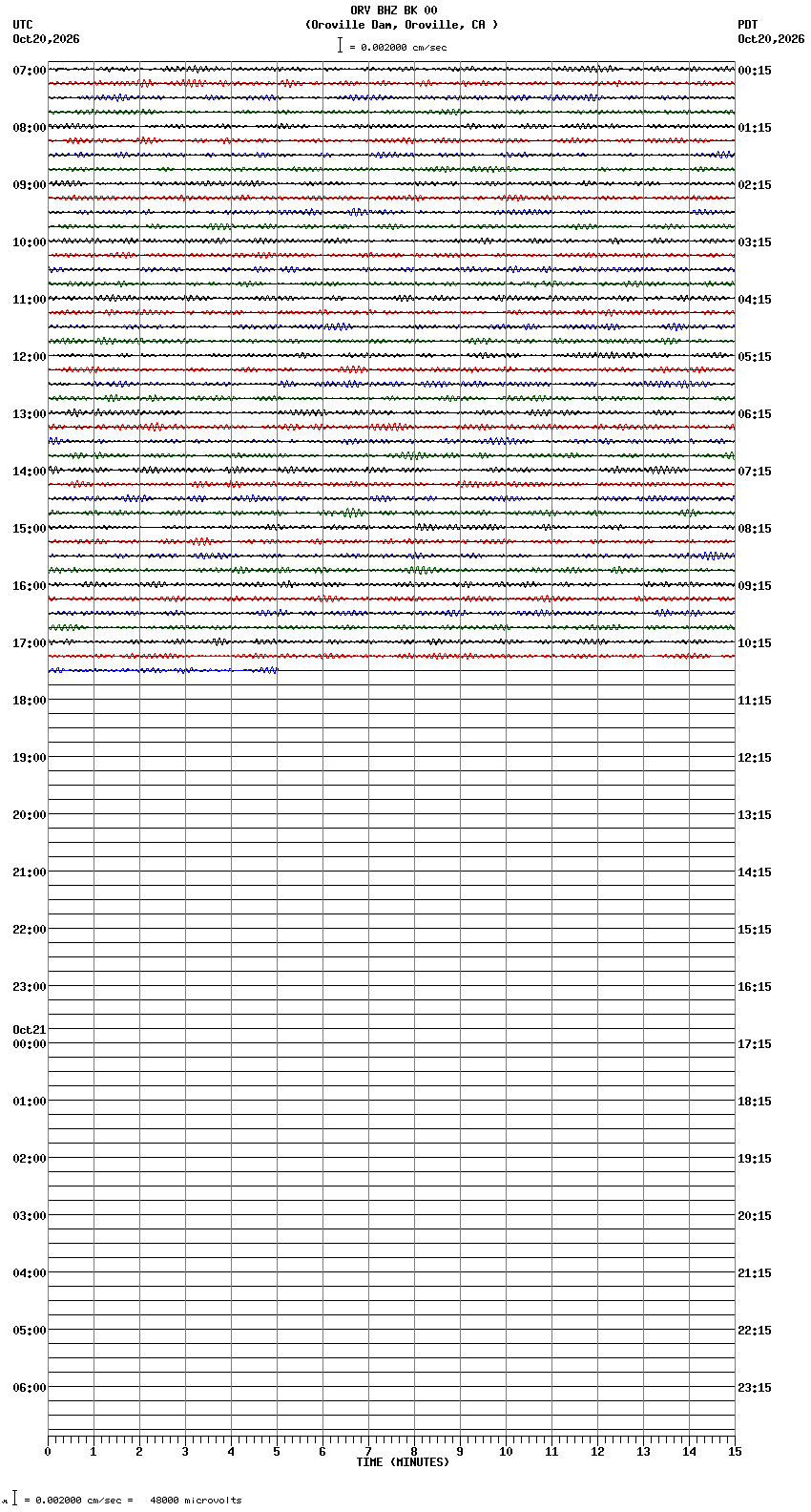Click the 10:15 PDT time label
811x1512 pixels.
click(x=755, y=643)
